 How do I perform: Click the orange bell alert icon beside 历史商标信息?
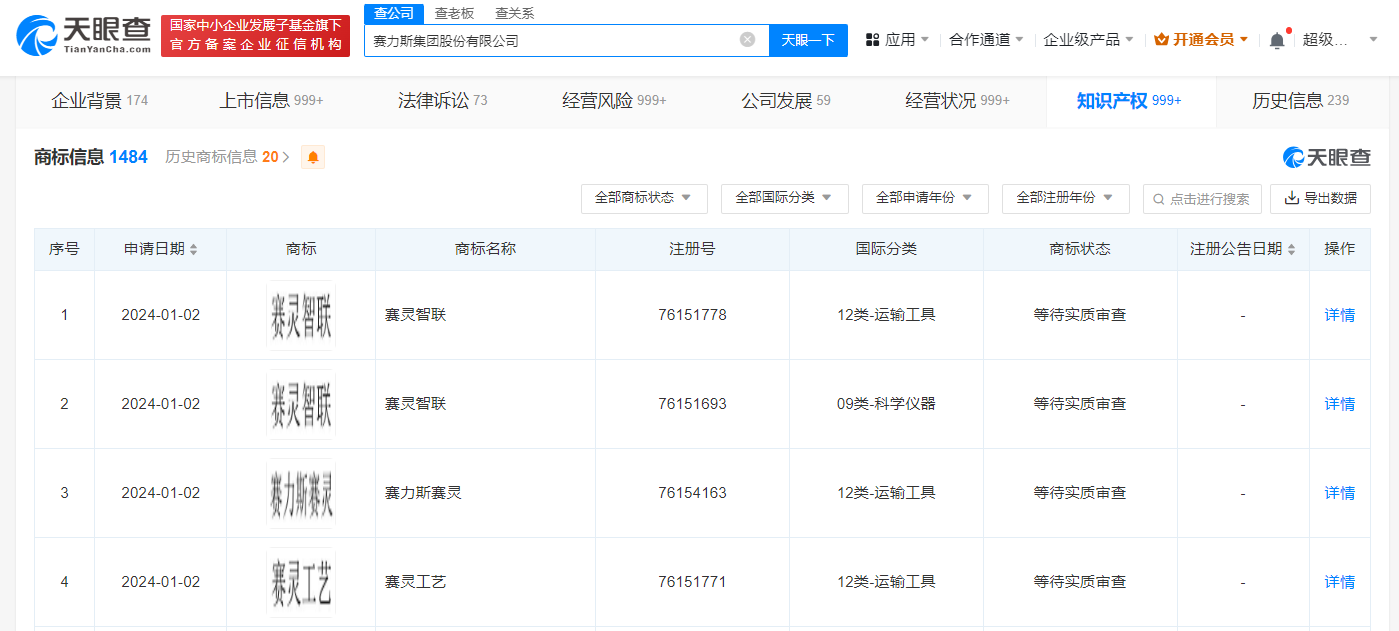[x=313, y=157]
